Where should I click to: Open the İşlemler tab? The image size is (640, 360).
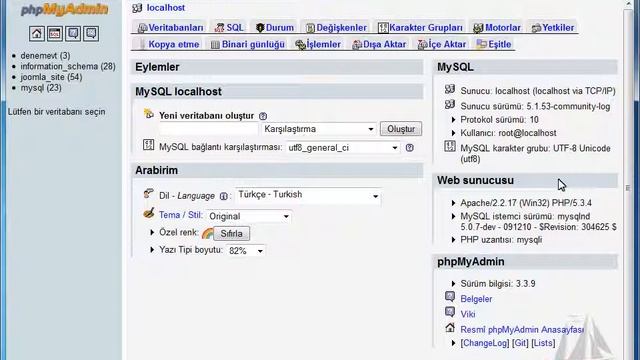pos(318,44)
